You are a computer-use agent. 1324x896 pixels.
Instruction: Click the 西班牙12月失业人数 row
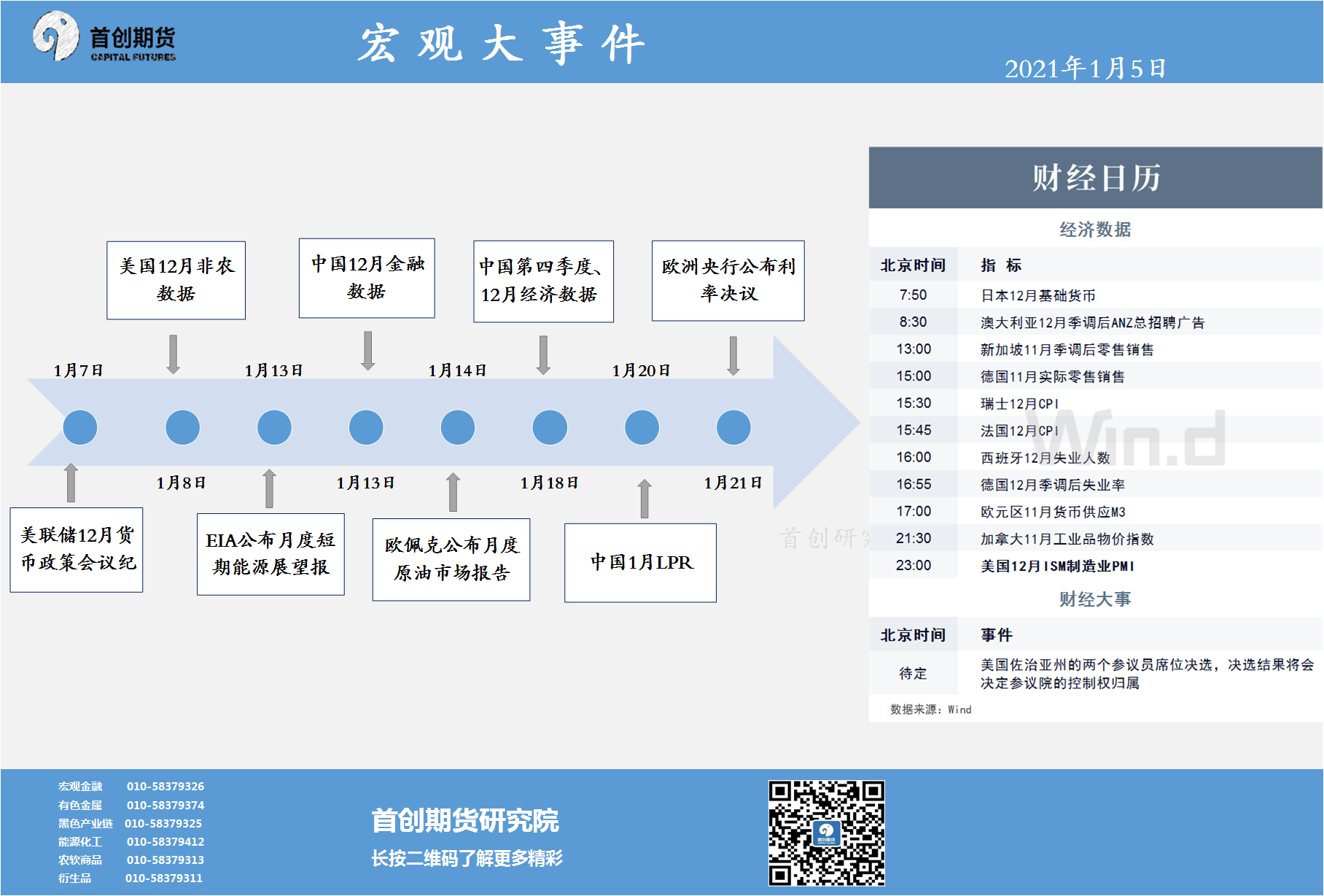coord(1095,457)
